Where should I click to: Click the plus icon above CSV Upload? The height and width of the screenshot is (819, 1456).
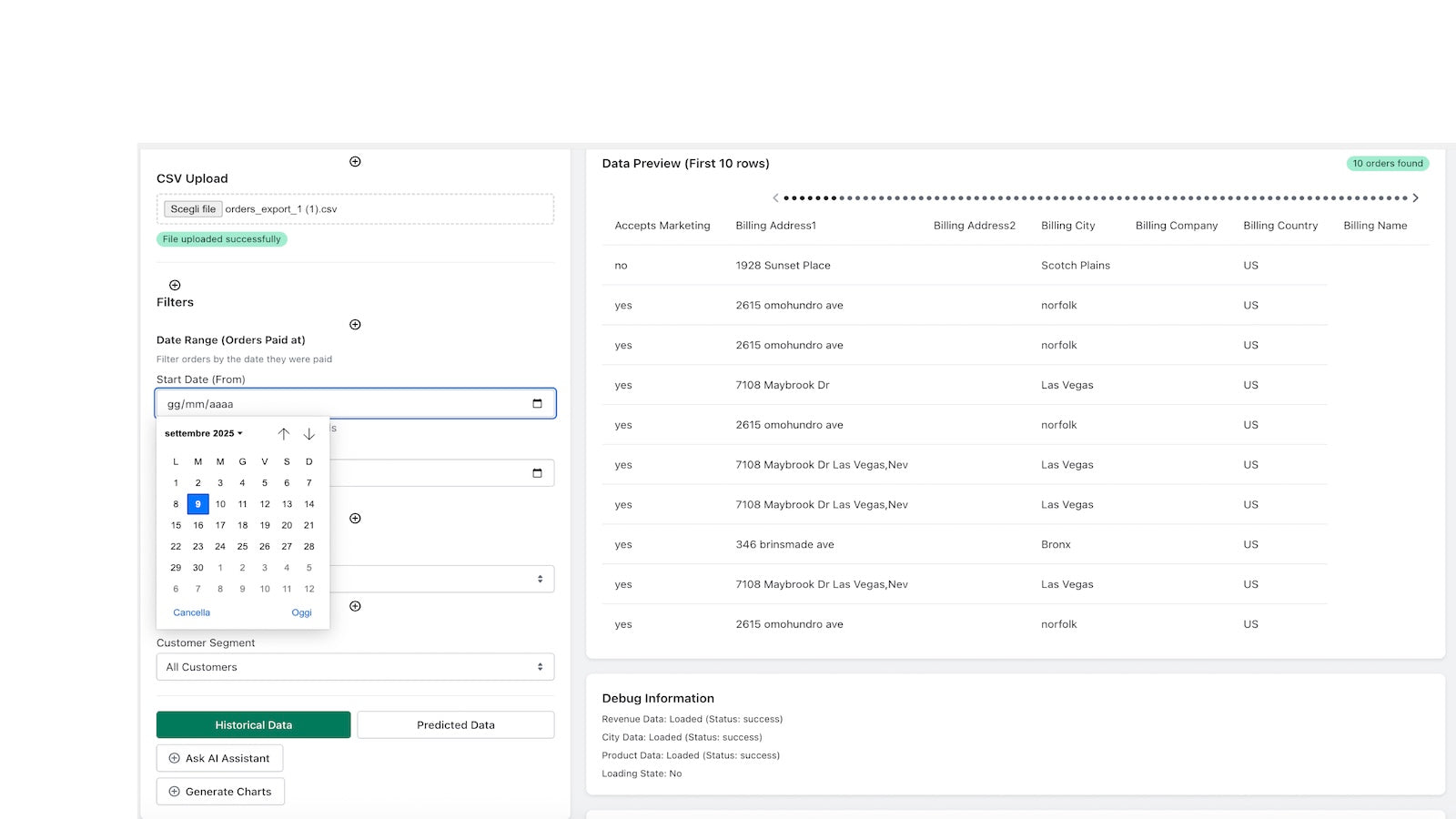coord(355,161)
